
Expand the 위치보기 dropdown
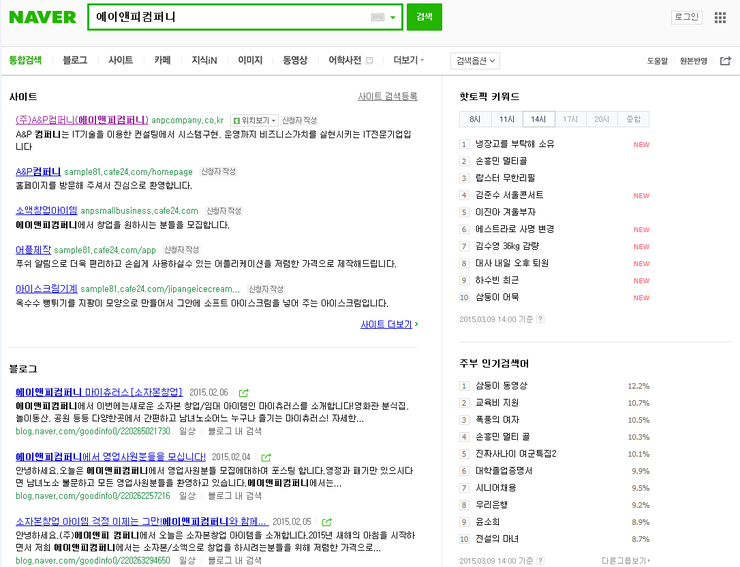pyautogui.click(x=254, y=120)
